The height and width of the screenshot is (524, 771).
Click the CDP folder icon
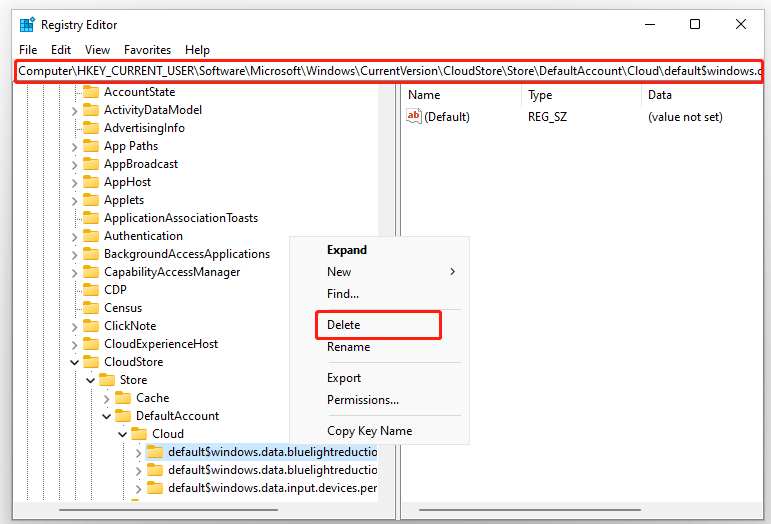(91, 290)
